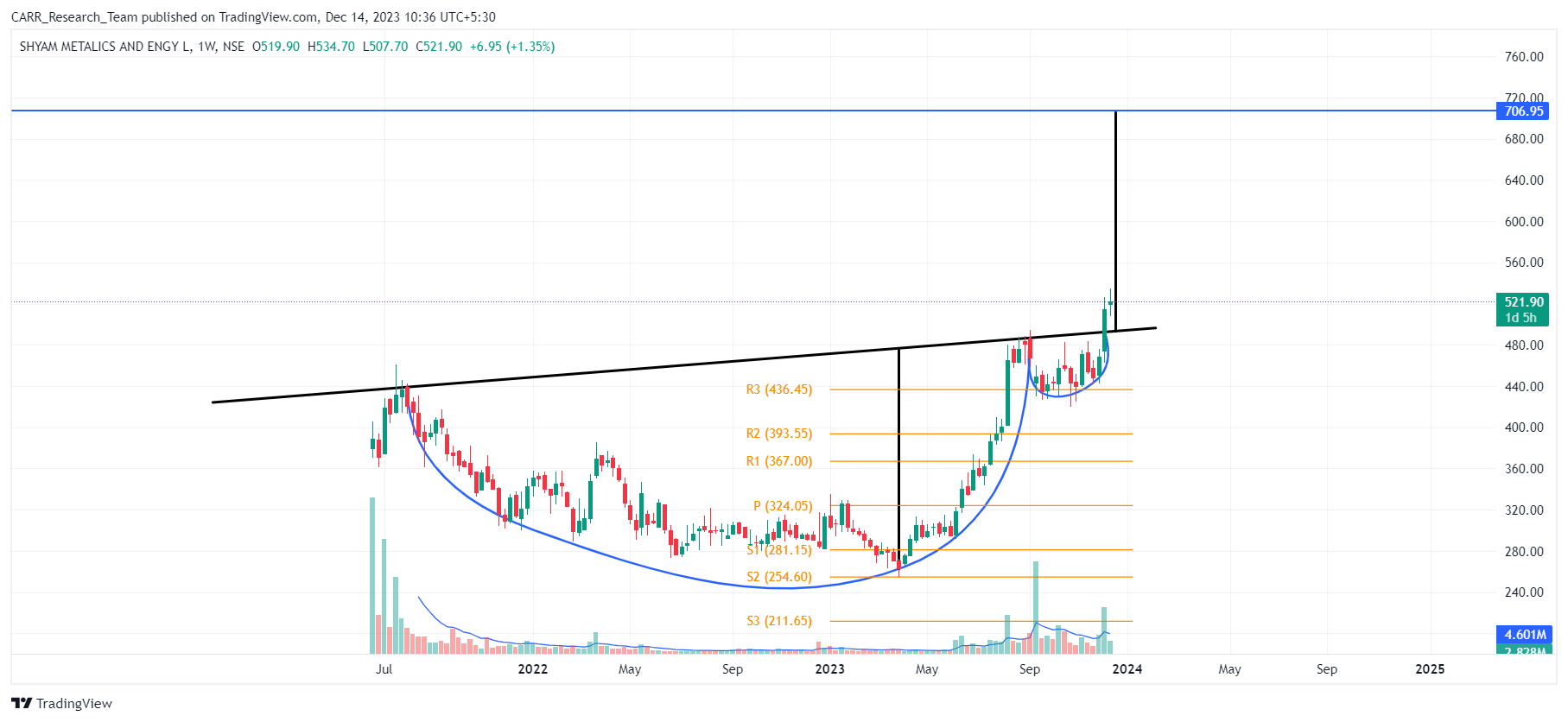Click the 680.00 price axis label
1568x722 pixels.
coord(1524,139)
